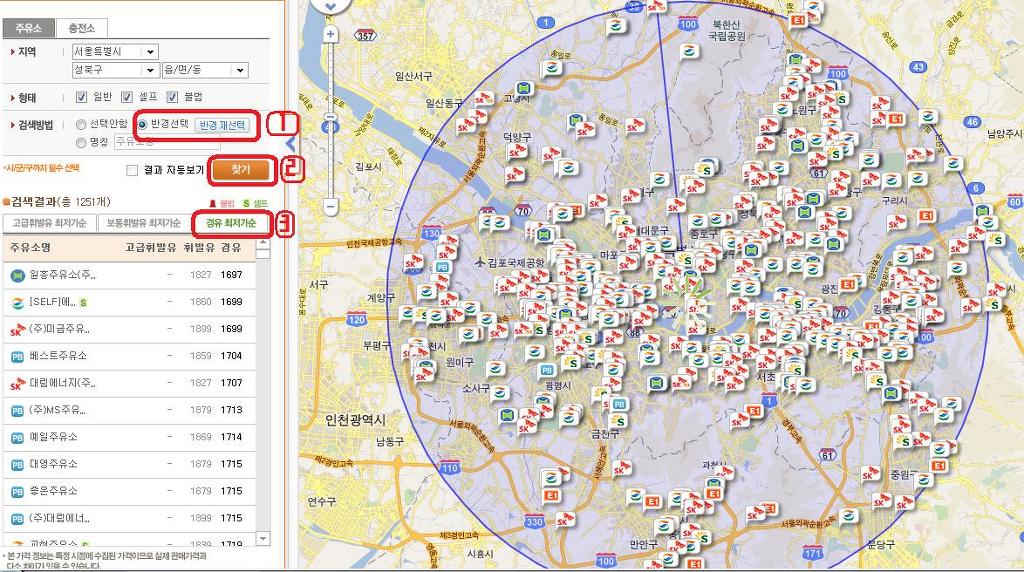The image size is (1024, 572).
Task: Click the E1 marker east of 구리시
Action: pyautogui.click(x=926, y=216)
